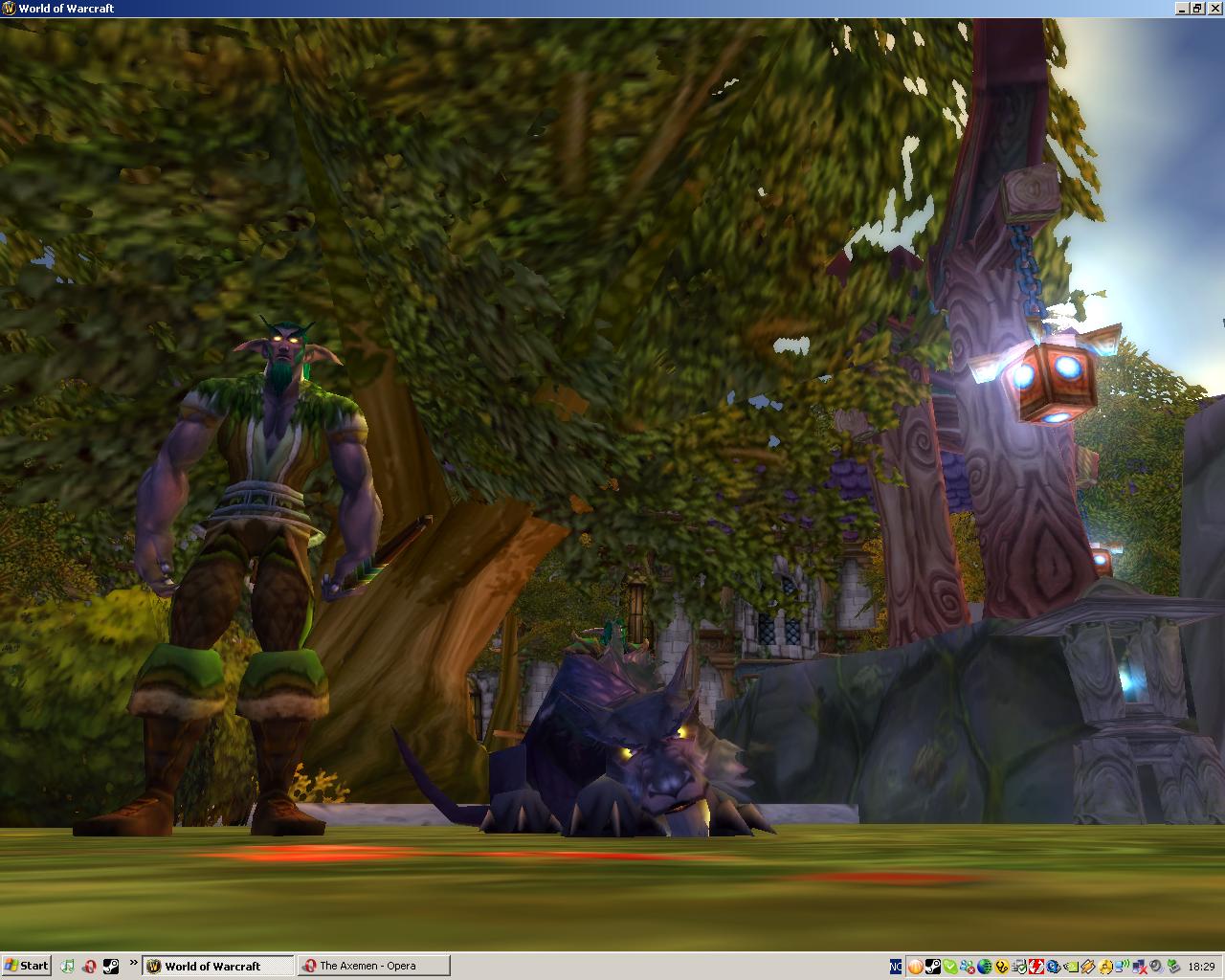Click the NC language bar indicator
The height and width of the screenshot is (980, 1225).
(x=896, y=967)
